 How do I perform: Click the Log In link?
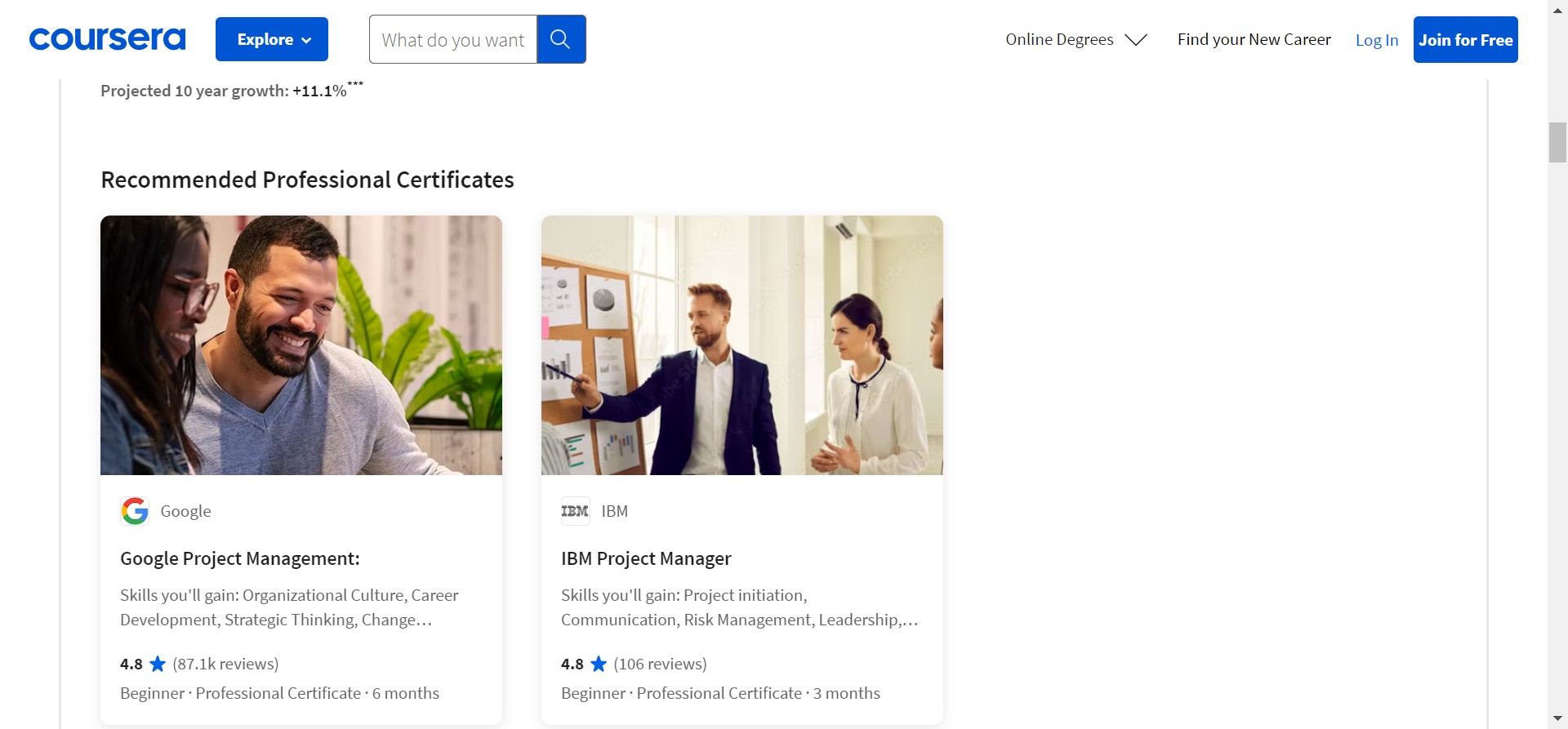(x=1376, y=40)
